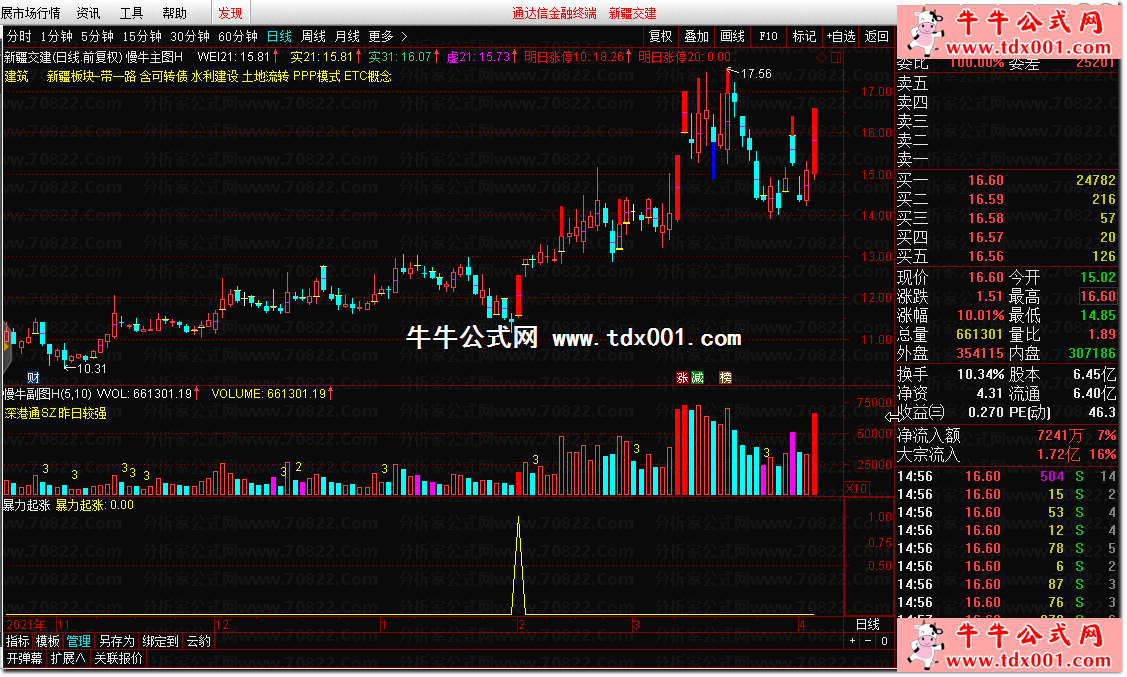Screen dimensions: 1127x677
Task: Click the 开弹幕 button
Action: tap(25, 658)
